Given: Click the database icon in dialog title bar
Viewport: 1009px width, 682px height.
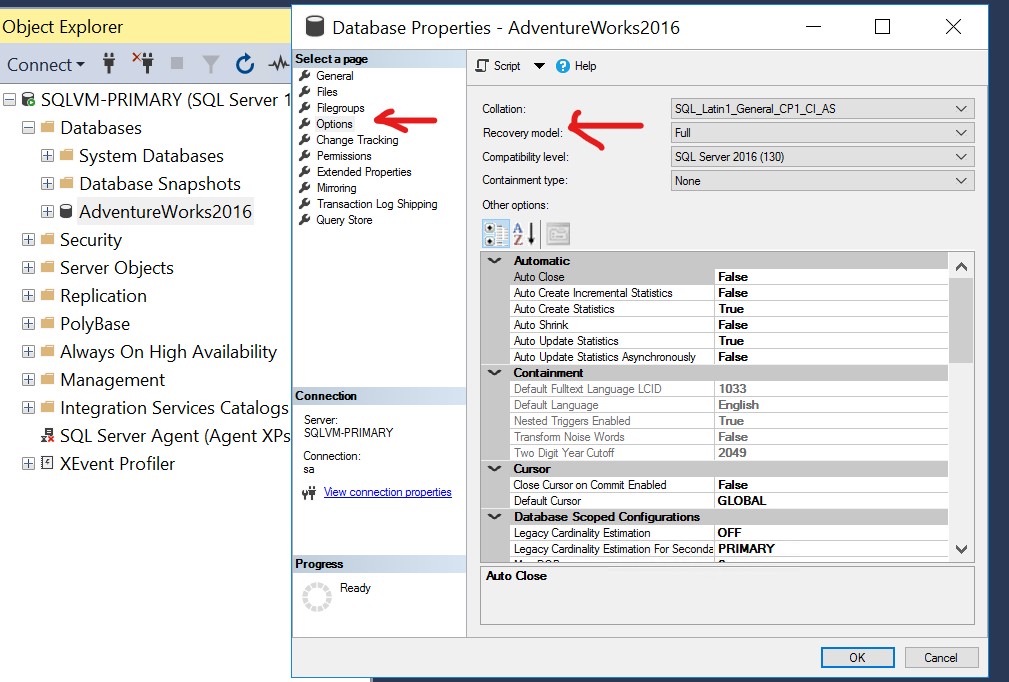Looking at the screenshot, I should (315, 27).
